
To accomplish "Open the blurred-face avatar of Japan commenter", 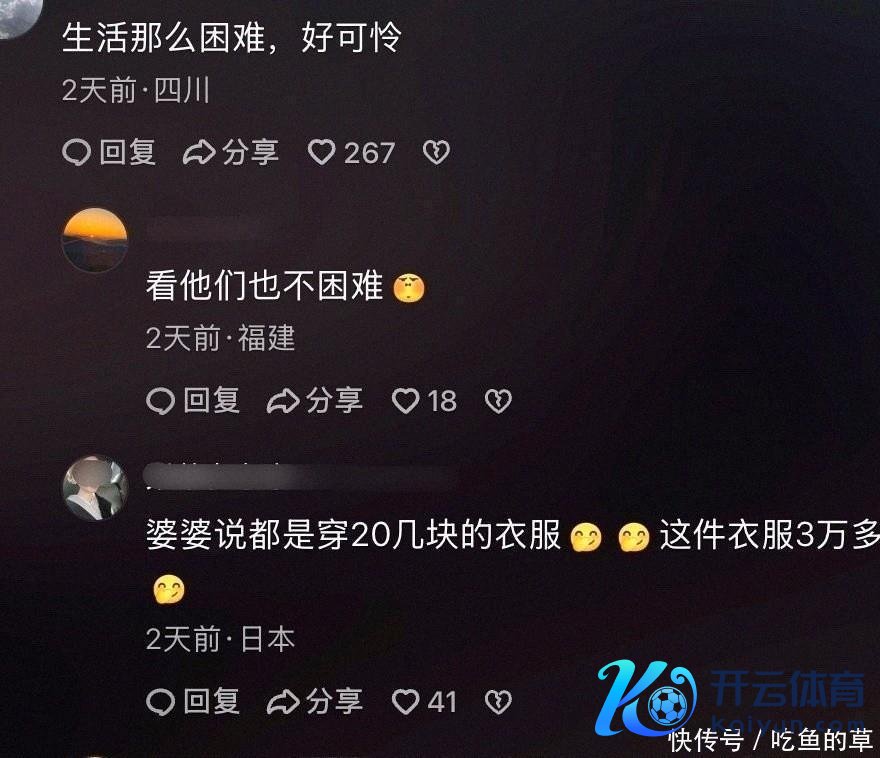I will [95, 488].
